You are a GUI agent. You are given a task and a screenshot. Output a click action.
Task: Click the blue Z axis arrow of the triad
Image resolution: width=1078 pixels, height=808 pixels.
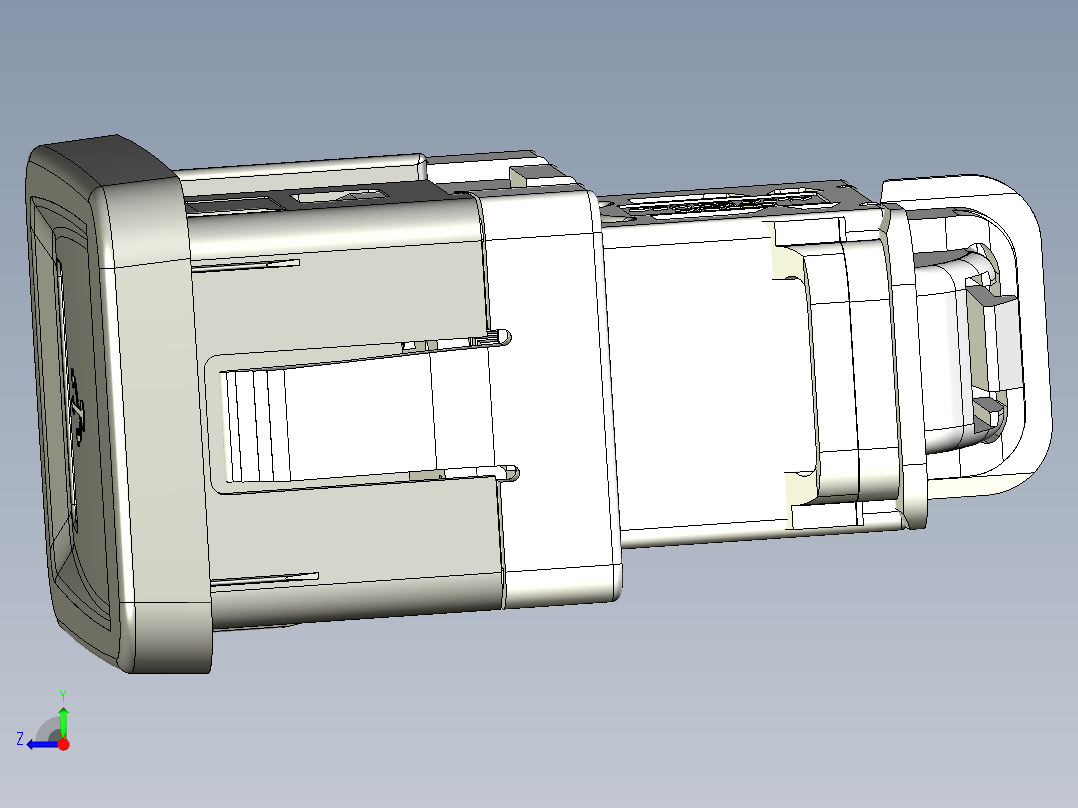41,745
